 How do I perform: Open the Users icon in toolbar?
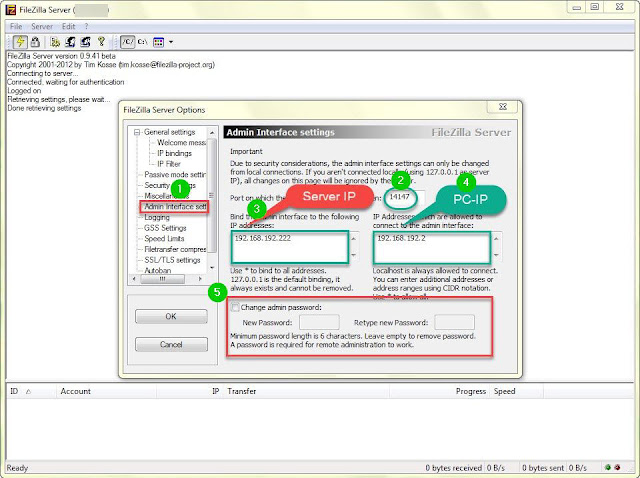(71, 42)
